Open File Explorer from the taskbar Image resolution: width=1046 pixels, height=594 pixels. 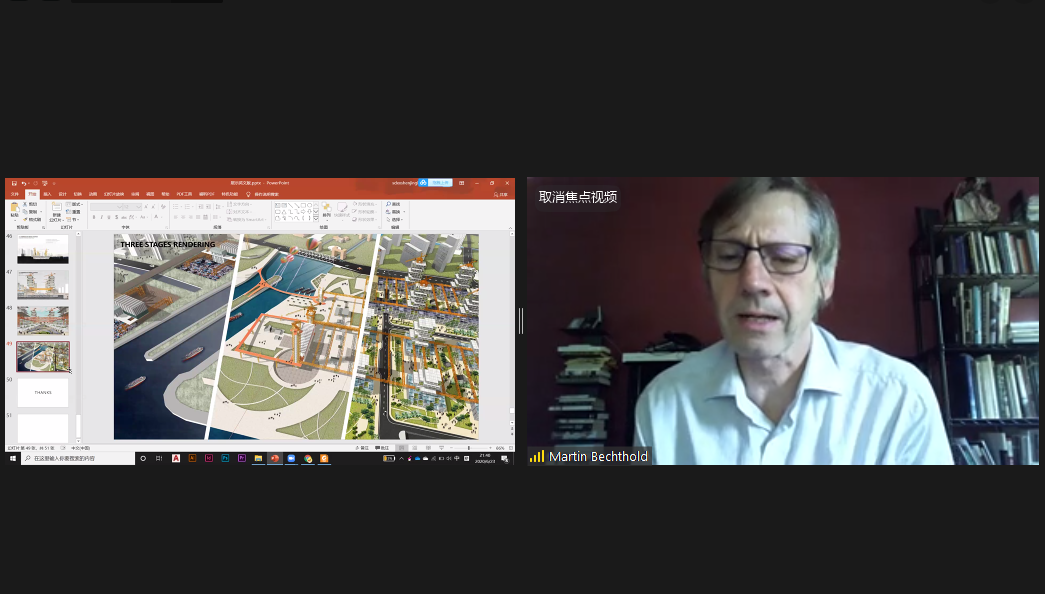[258, 458]
